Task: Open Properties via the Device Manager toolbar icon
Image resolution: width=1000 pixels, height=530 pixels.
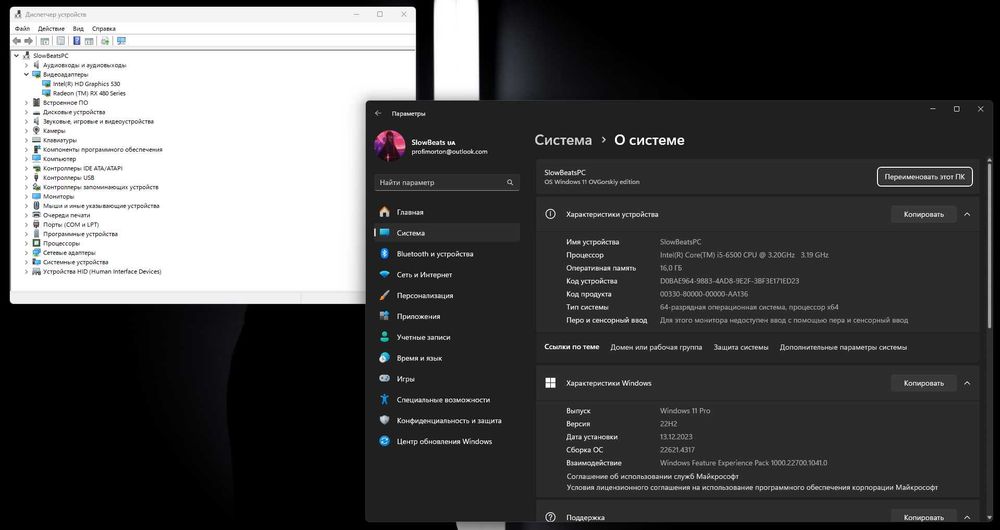Action: coord(61,41)
